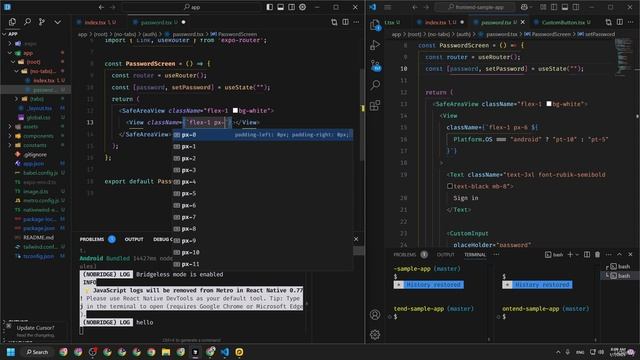Open Explorer view in left Cursor window
Viewport: 640px width, 360px height.
pyautogui.click(x=12, y=22)
